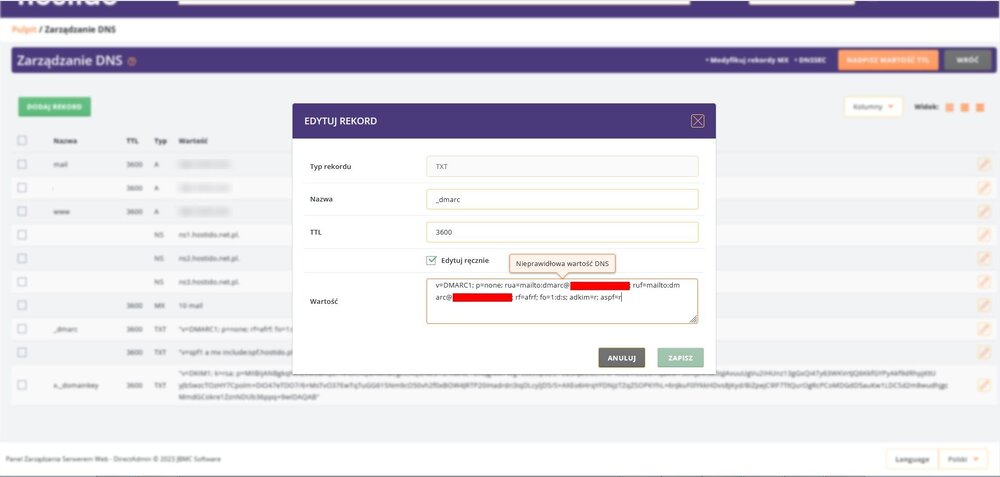Click edit pencil for ns3.hostido.net.pl row

(983, 282)
